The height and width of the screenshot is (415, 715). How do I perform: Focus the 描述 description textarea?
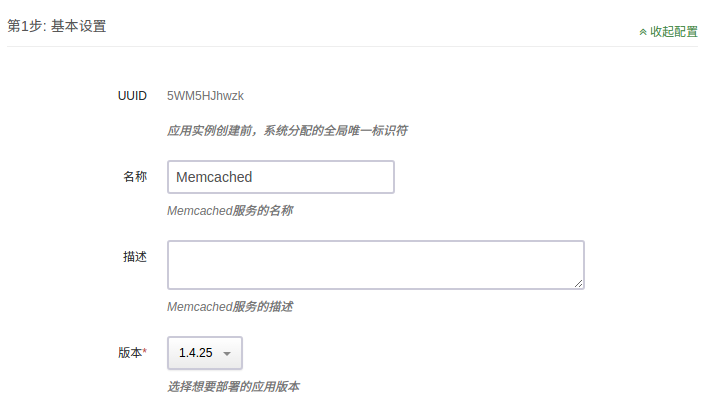pyautogui.click(x=375, y=264)
